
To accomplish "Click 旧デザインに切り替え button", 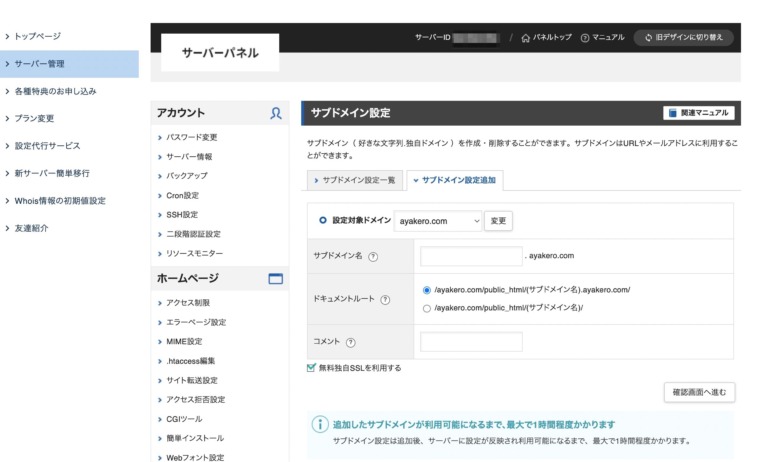I will click(x=683, y=37).
